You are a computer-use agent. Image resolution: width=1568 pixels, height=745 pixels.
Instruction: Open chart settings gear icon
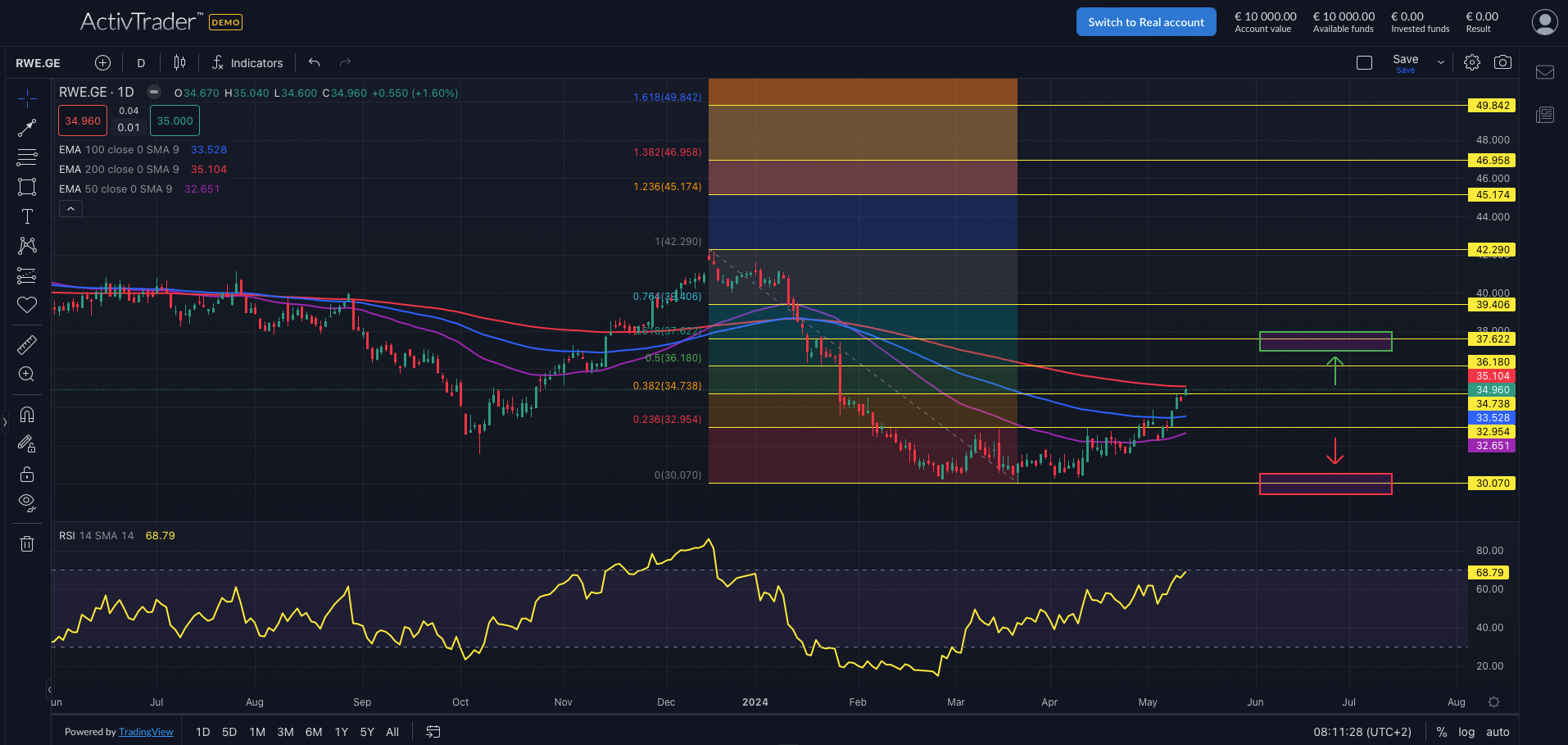coord(1472,63)
